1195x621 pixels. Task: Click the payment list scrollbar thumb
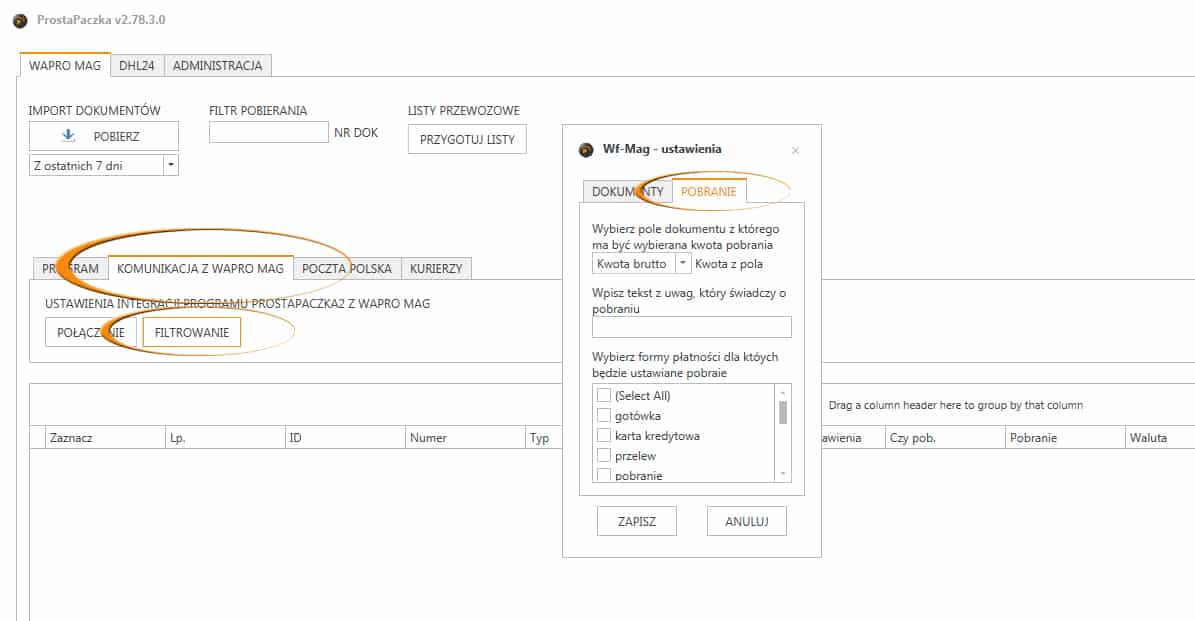click(x=783, y=412)
